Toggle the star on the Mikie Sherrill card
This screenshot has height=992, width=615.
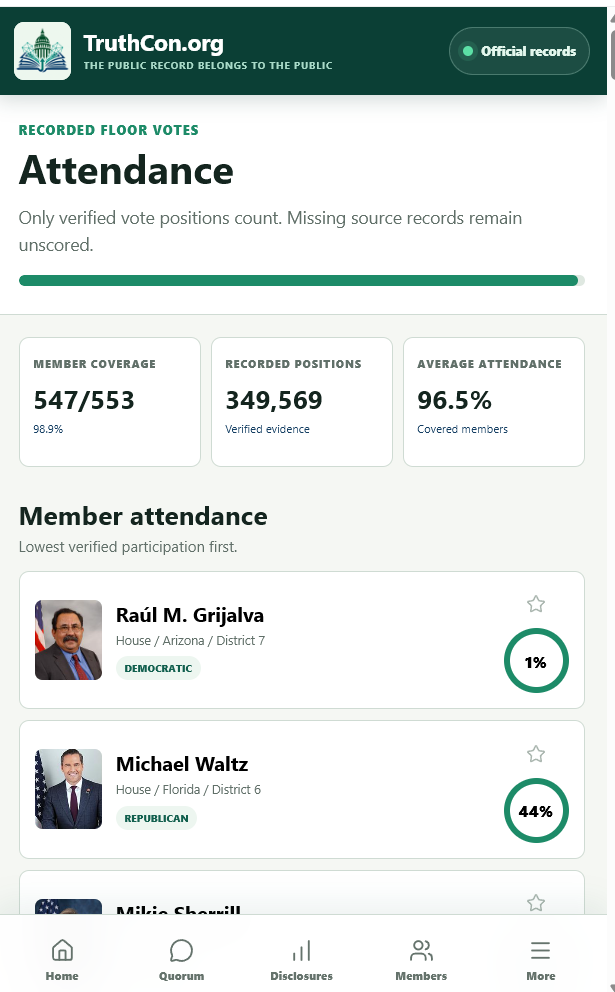pyautogui.click(x=536, y=903)
